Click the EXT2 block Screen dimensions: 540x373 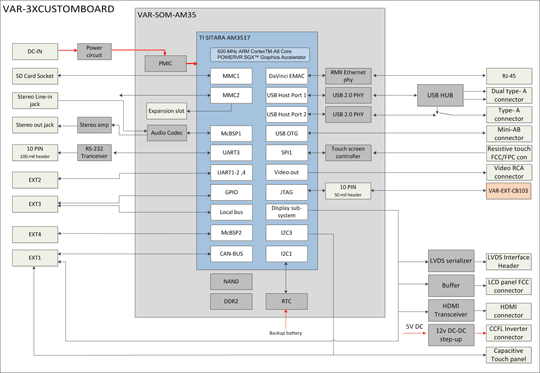(x=35, y=180)
